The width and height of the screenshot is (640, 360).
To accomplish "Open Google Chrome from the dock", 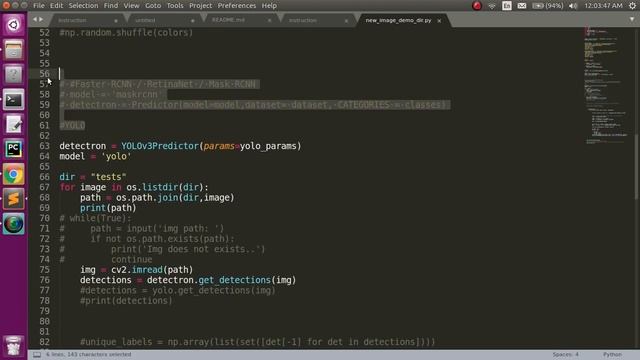I will pyautogui.click(x=13, y=174).
